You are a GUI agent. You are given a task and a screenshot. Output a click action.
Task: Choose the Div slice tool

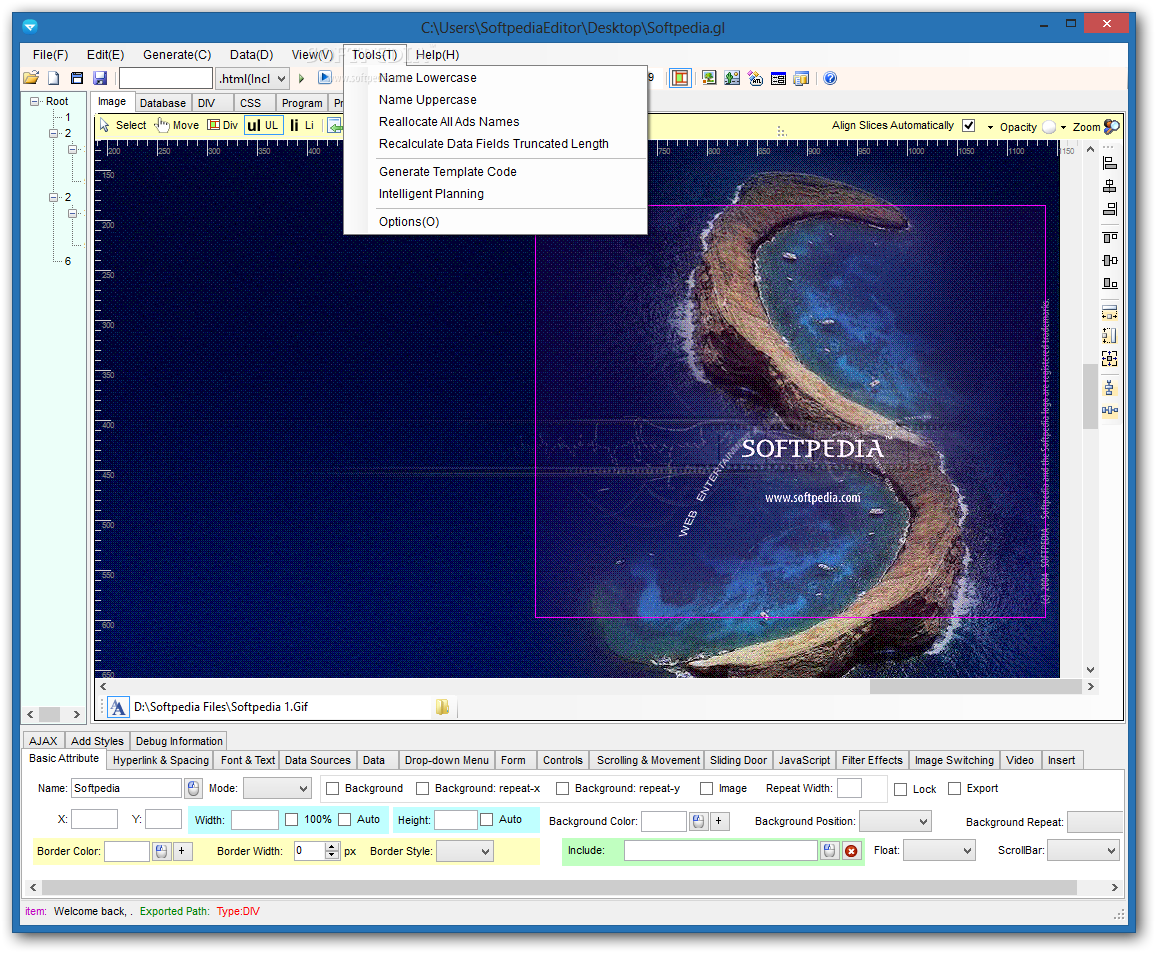(x=223, y=125)
